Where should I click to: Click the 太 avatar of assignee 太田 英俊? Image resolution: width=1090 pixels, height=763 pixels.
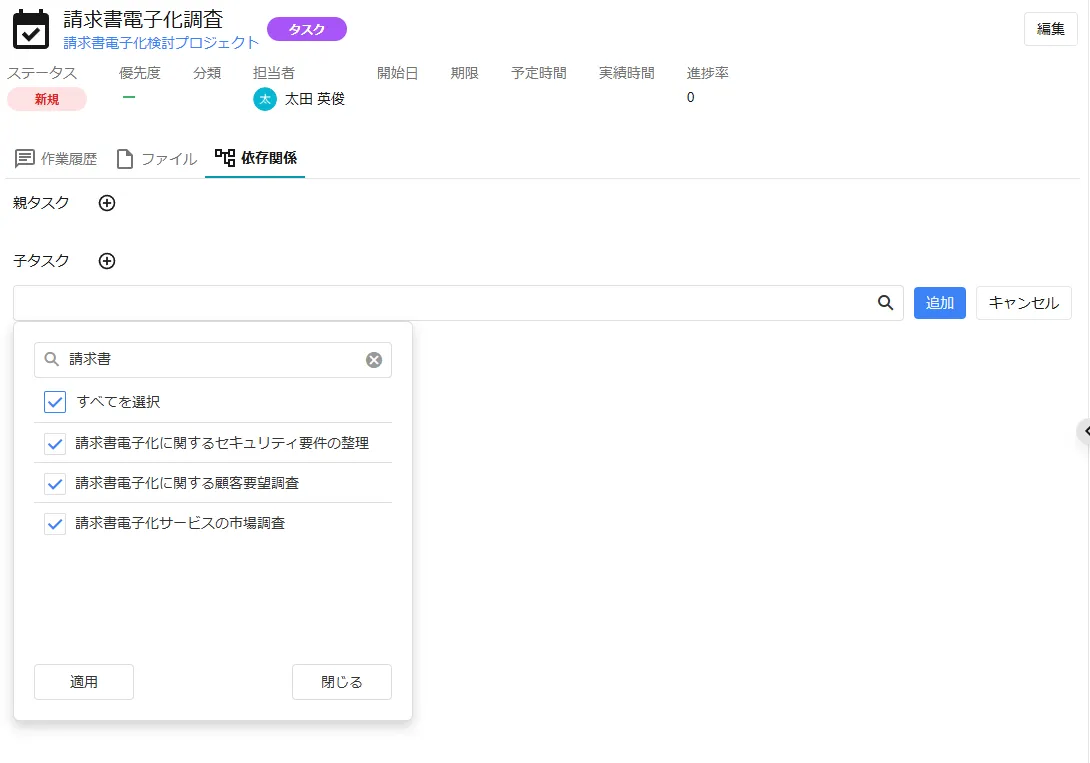(263, 100)
